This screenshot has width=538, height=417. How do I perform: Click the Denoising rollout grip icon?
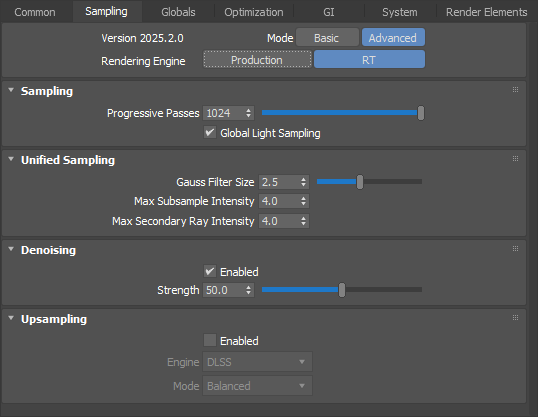coord(515,248)
